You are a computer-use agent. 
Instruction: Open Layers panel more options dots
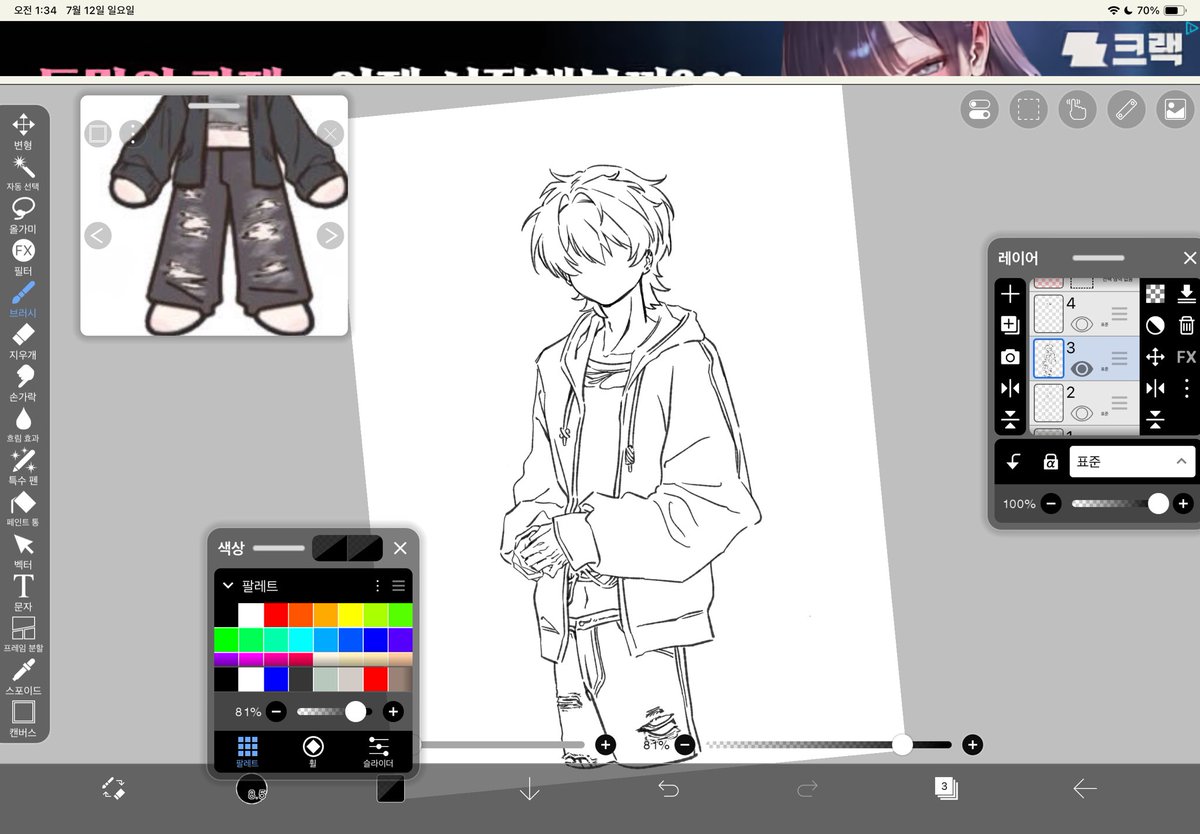click(x=1186, y=388)
